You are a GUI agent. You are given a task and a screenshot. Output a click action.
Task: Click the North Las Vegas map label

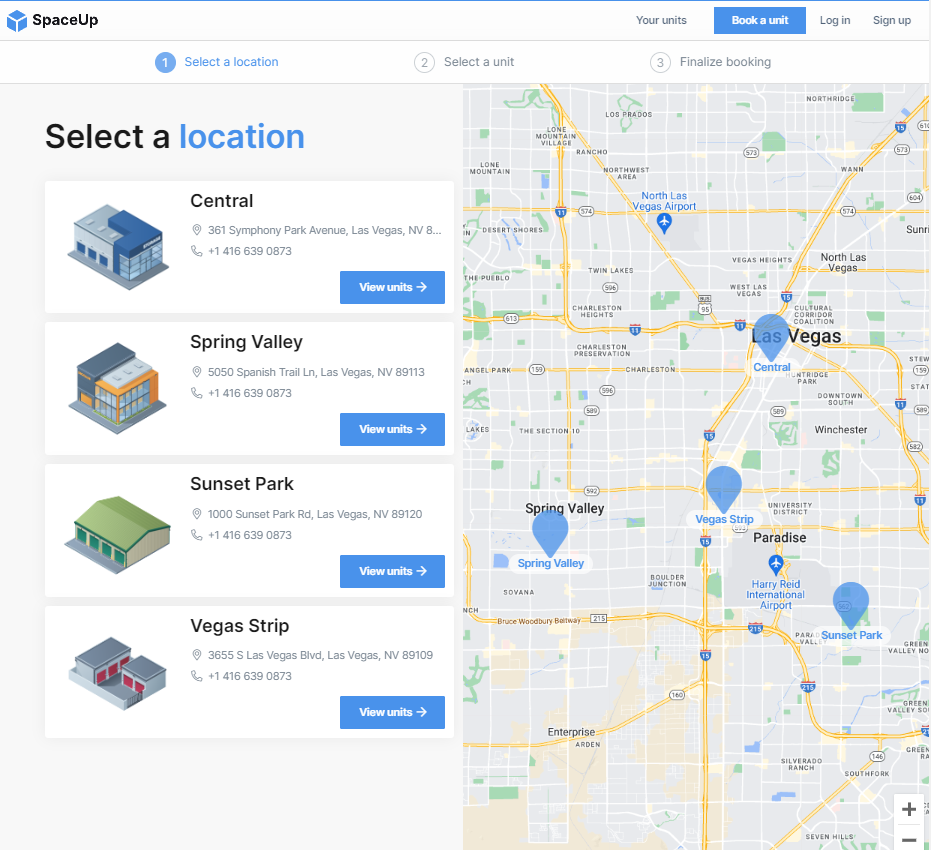pyautogui.click(x=843, y=262)
